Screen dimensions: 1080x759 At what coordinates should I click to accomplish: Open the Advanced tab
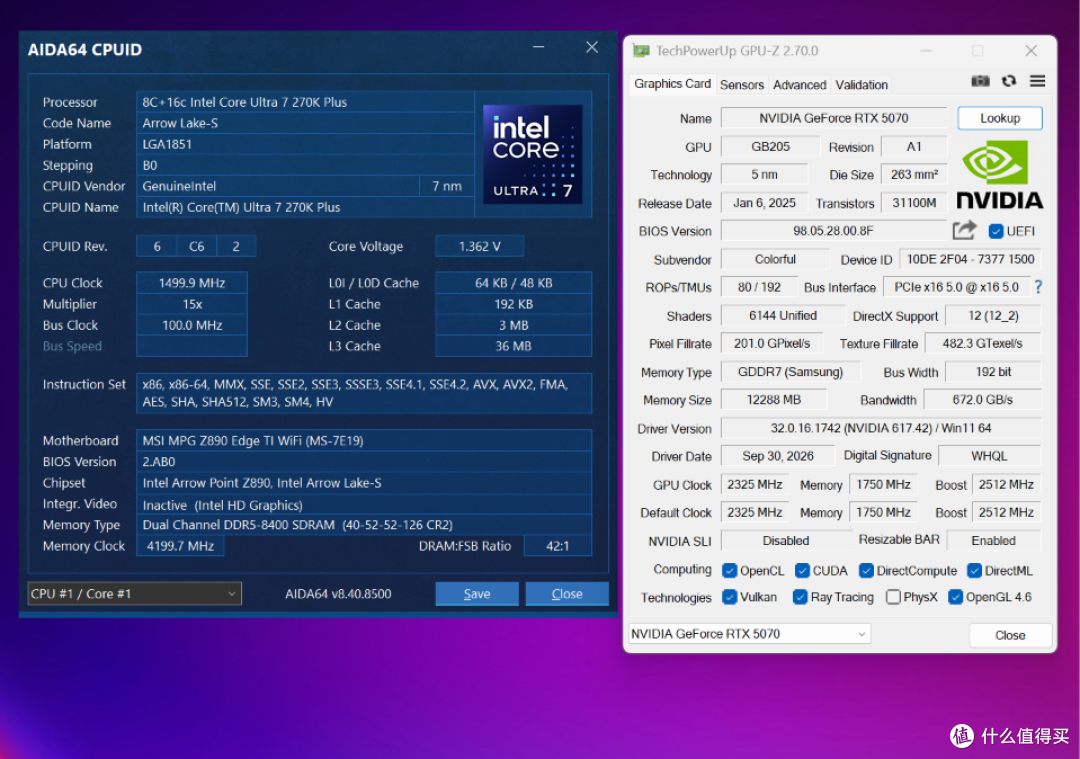click(x=799, y=85)
